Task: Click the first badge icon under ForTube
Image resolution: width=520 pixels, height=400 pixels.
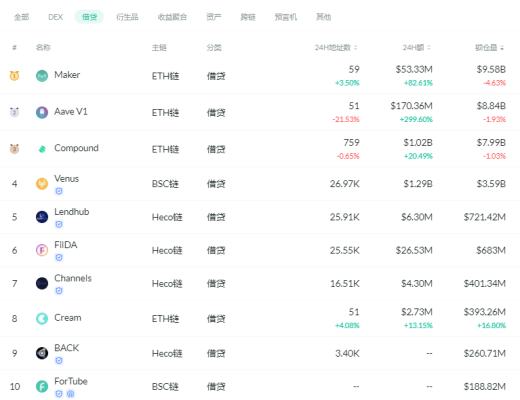Action: [x=59, y=394]
